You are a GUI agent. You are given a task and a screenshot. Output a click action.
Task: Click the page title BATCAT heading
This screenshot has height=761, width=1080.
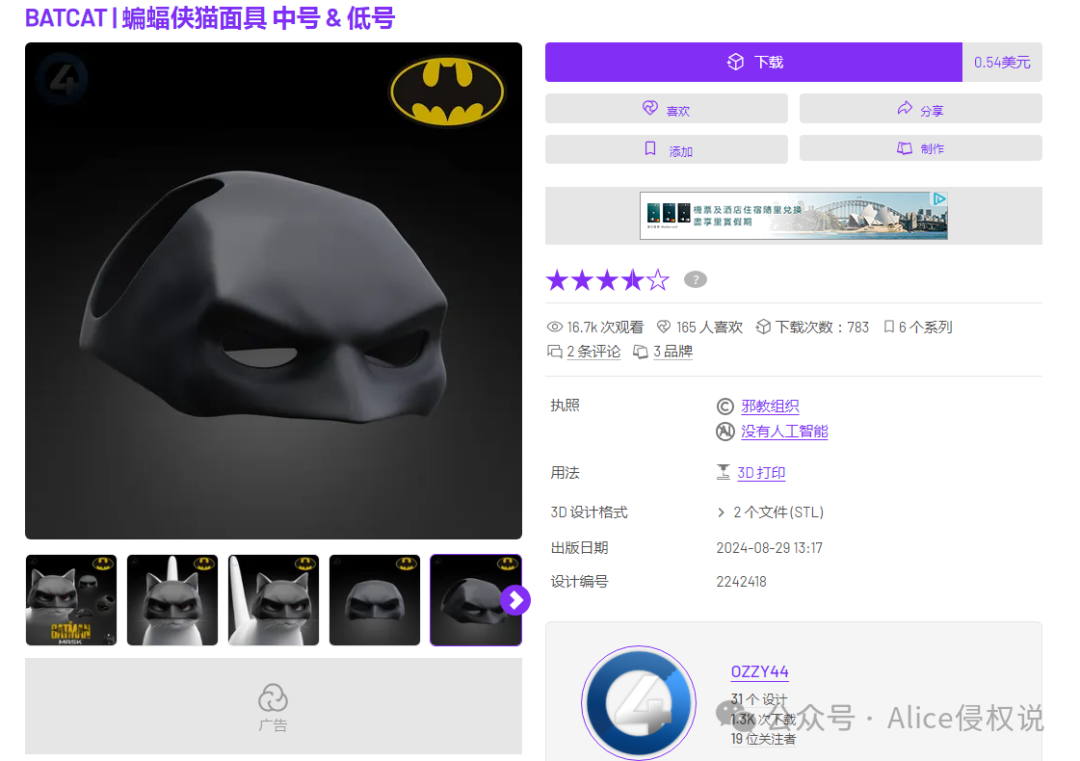(210, 18)
